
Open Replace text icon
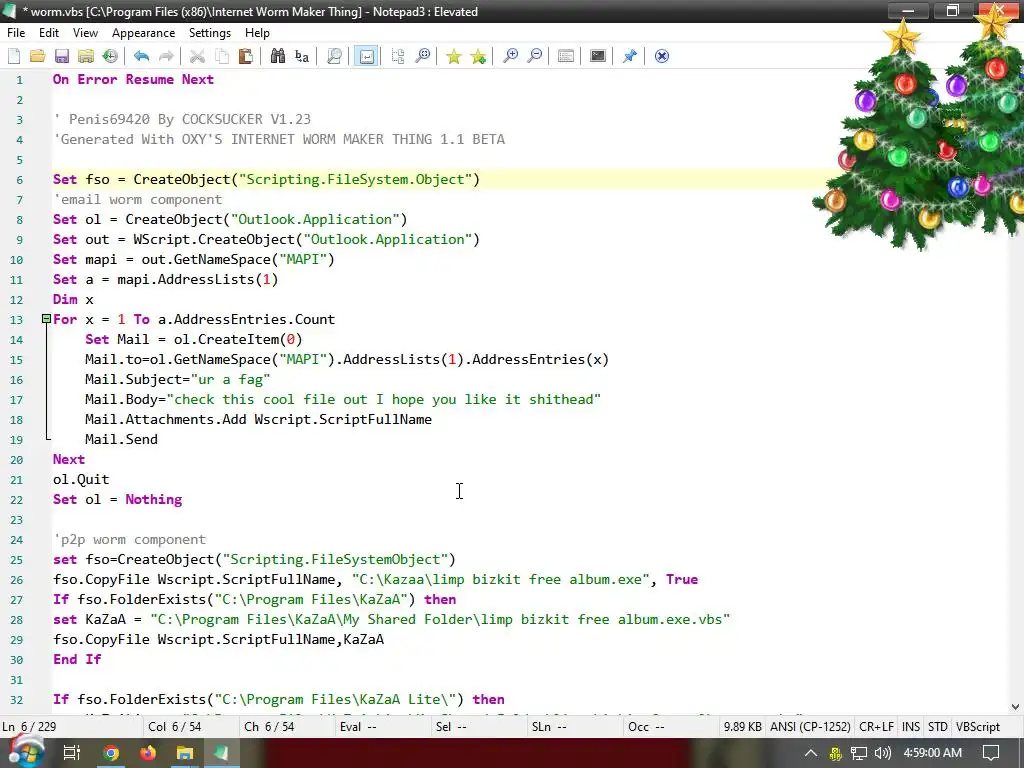coord(302,56)
